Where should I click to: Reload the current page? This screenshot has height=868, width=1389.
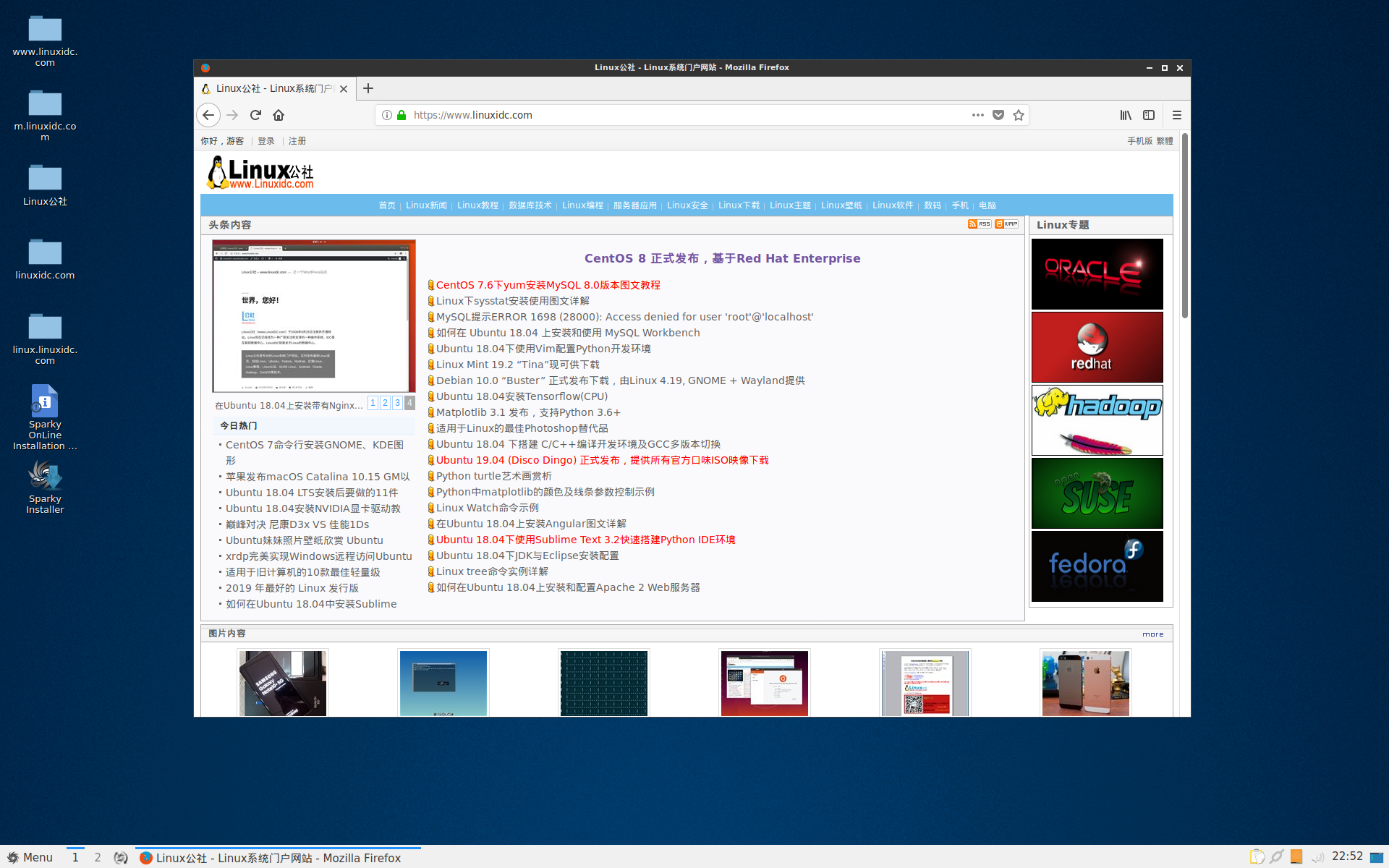[255, 115]
